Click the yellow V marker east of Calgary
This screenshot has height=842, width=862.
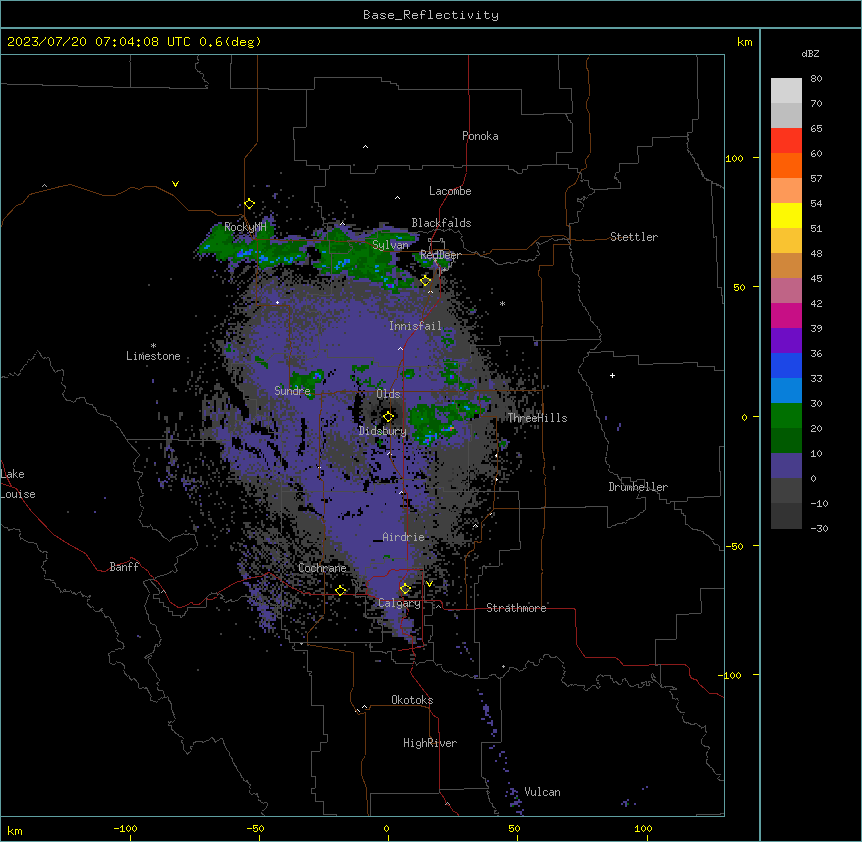pos(429,584)
